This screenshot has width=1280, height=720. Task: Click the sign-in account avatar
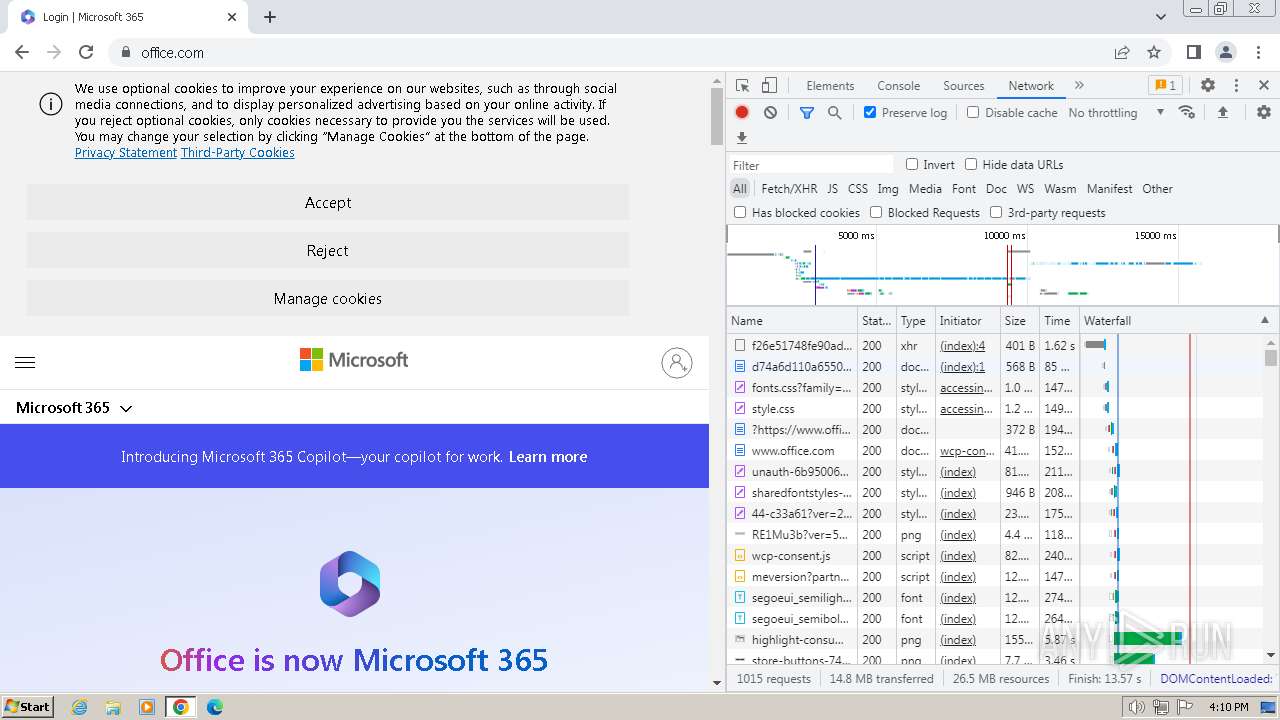677,362
